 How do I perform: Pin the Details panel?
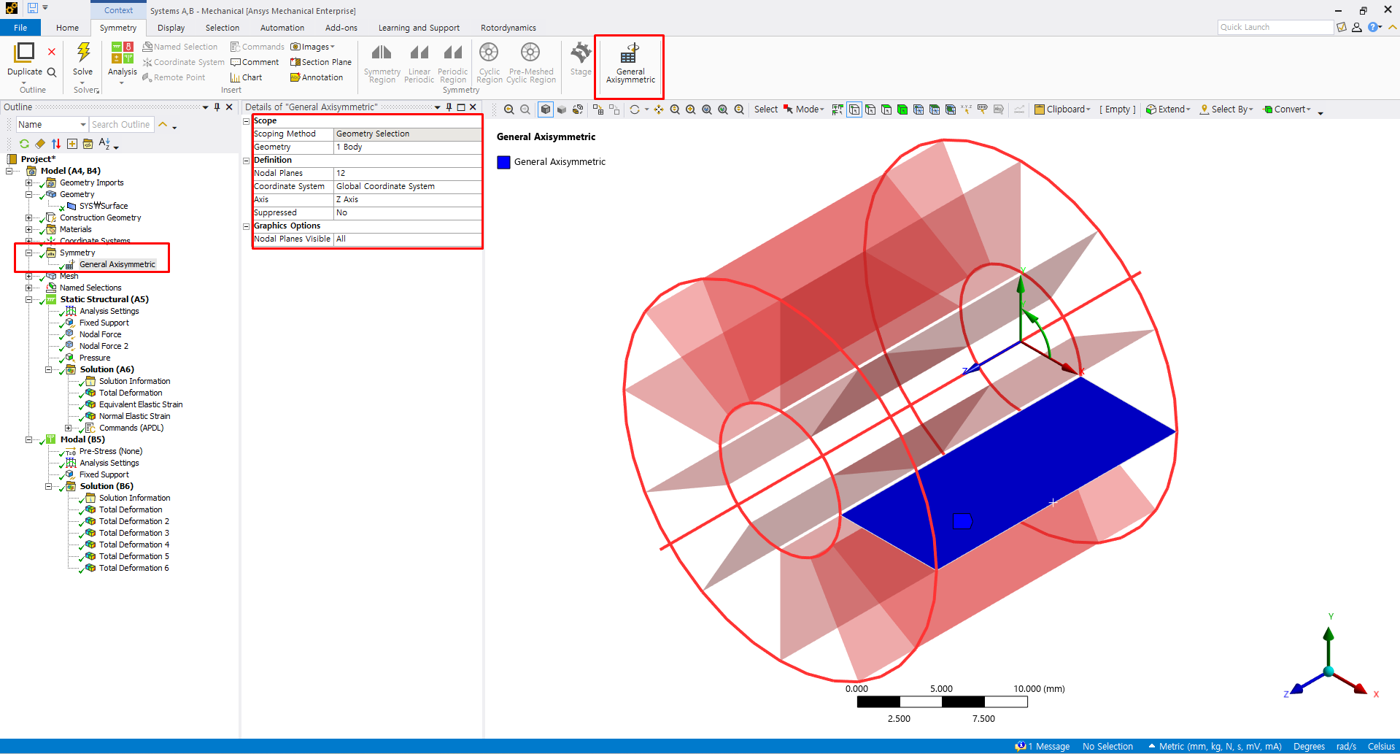pyautogui.click(x=449, y=107)
